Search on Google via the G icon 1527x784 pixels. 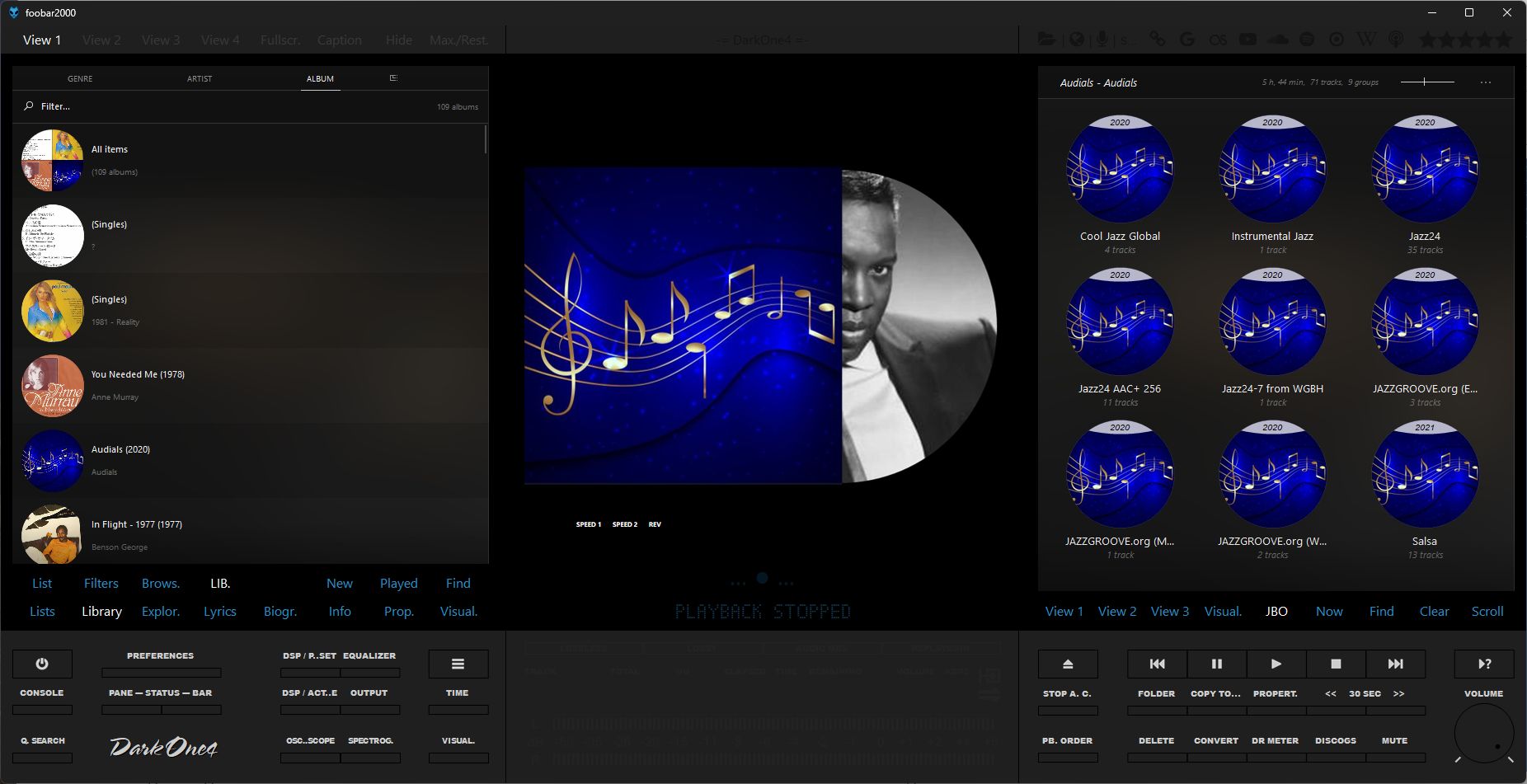[x=1187, y=40]
